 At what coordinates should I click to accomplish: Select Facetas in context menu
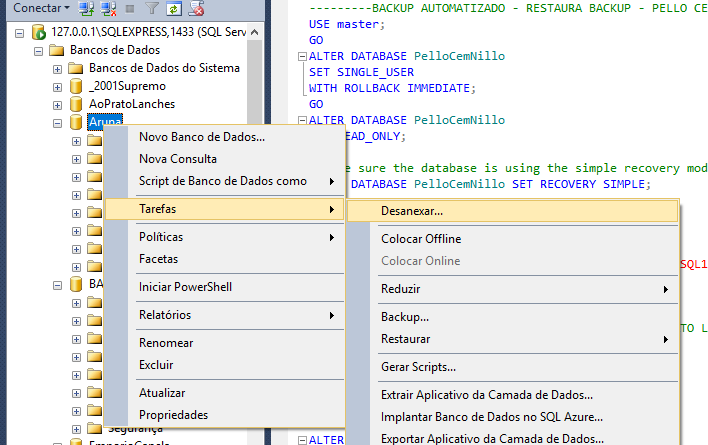pyautogui.click(x=224, y=259)
